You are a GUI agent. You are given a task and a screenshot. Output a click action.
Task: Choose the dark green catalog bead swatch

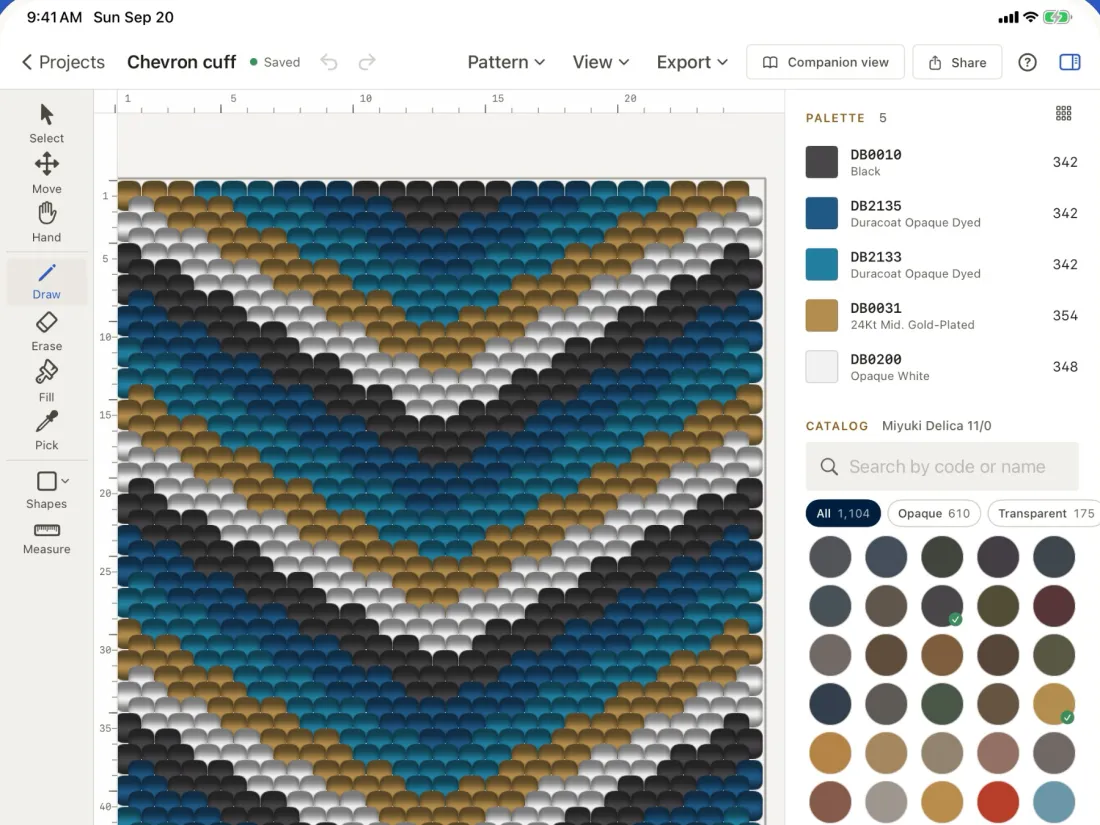point(941,704)
